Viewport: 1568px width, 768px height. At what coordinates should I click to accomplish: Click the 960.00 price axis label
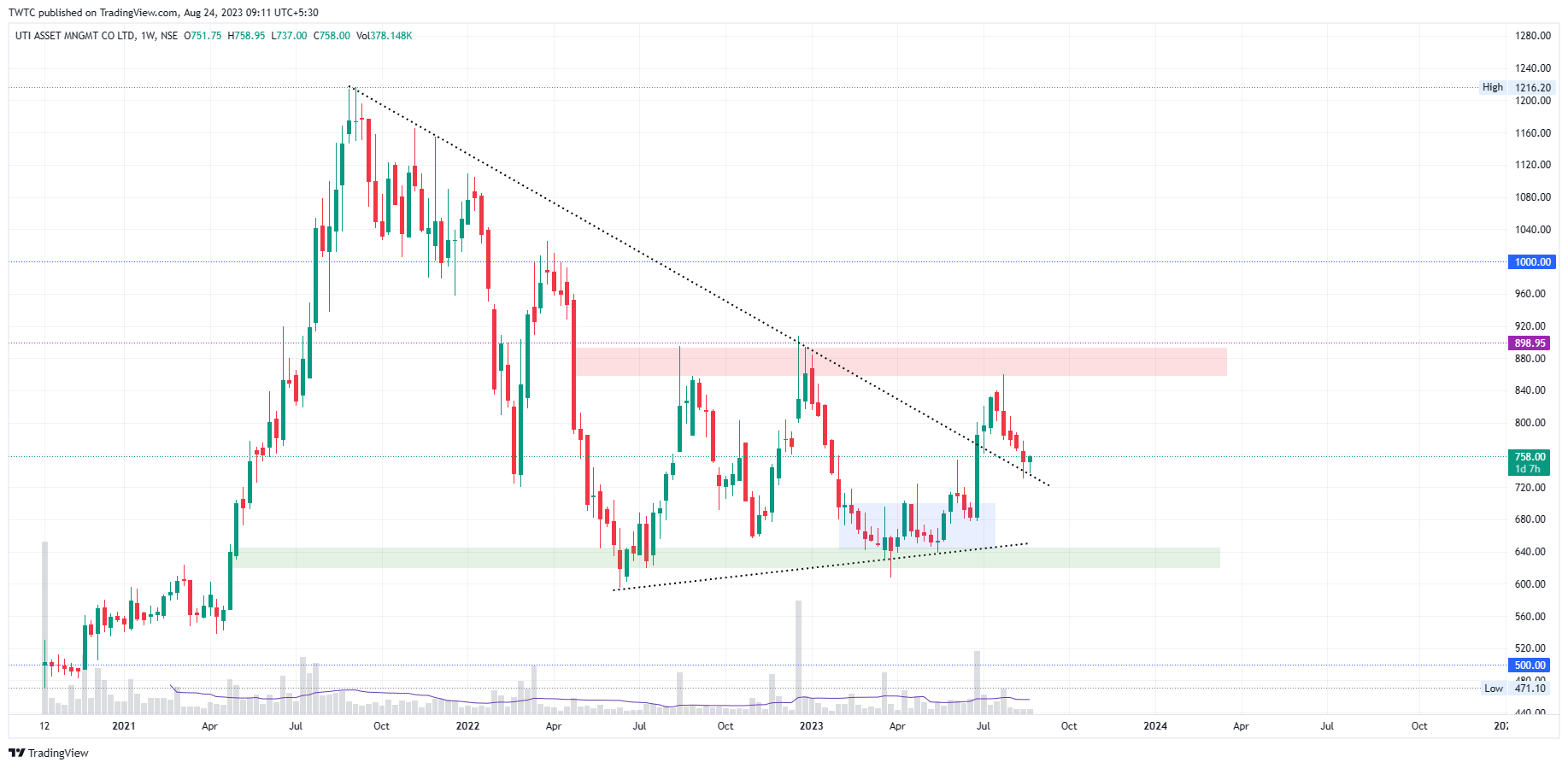click(1530, 294)
